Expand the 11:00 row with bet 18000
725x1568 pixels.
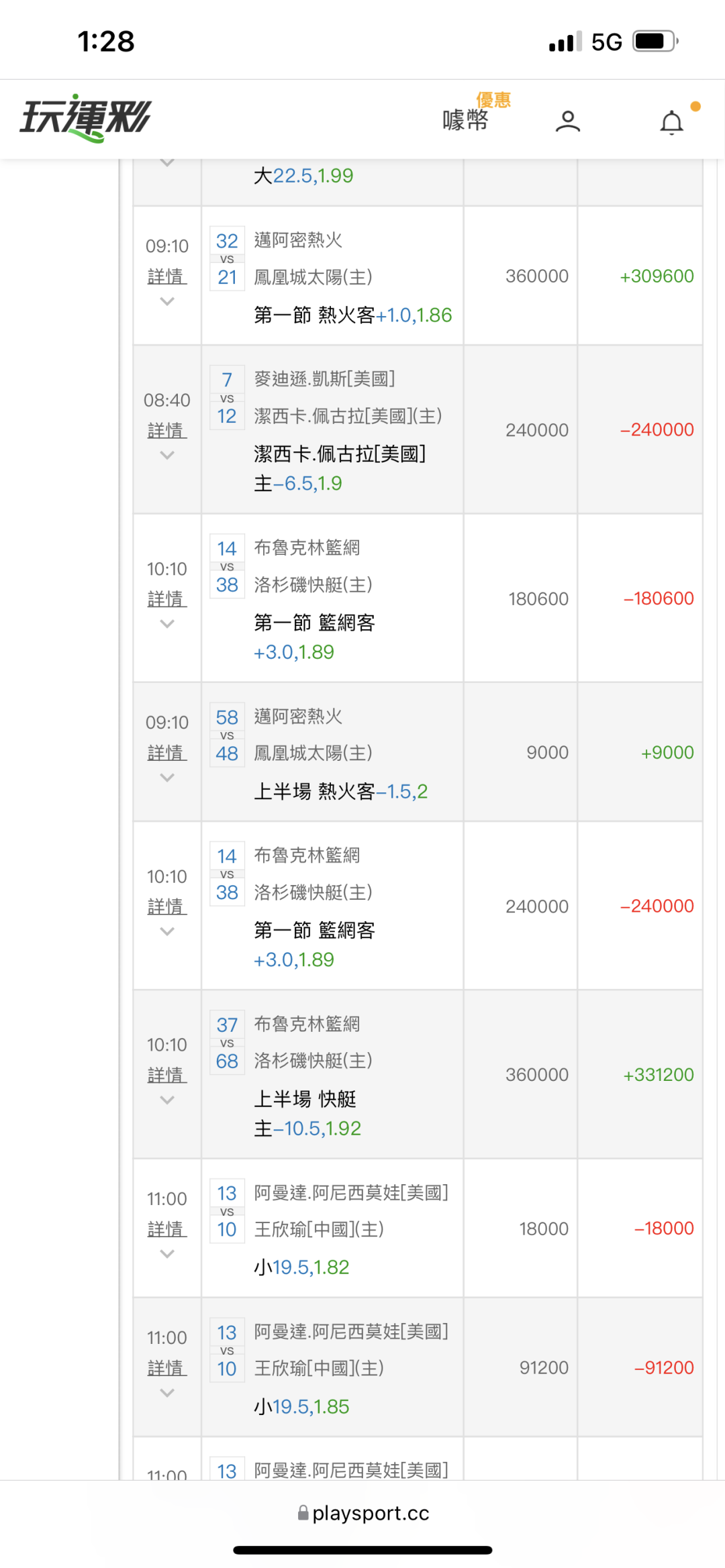(167, 1253)
